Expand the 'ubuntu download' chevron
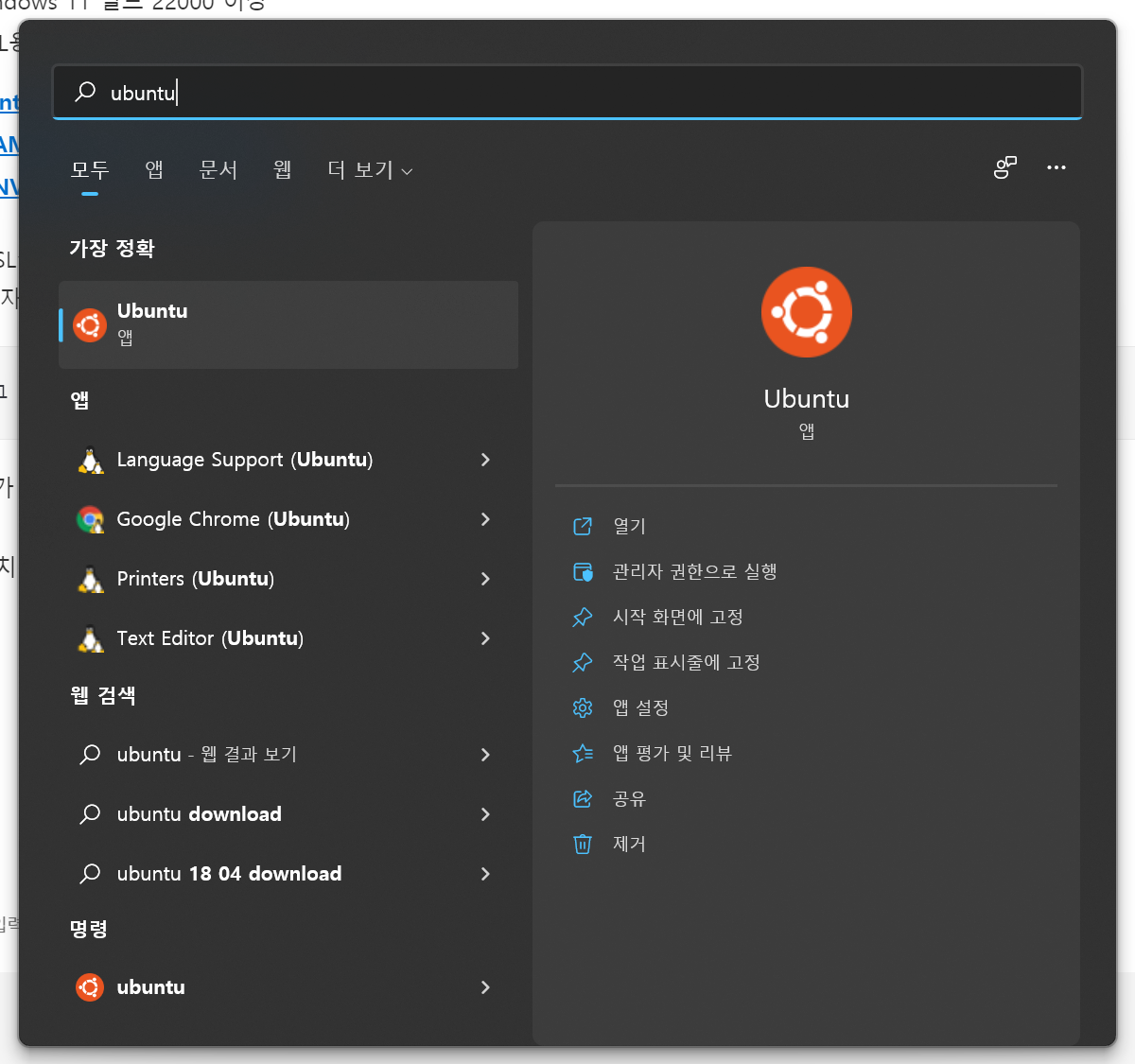 [x=485, y=814]
